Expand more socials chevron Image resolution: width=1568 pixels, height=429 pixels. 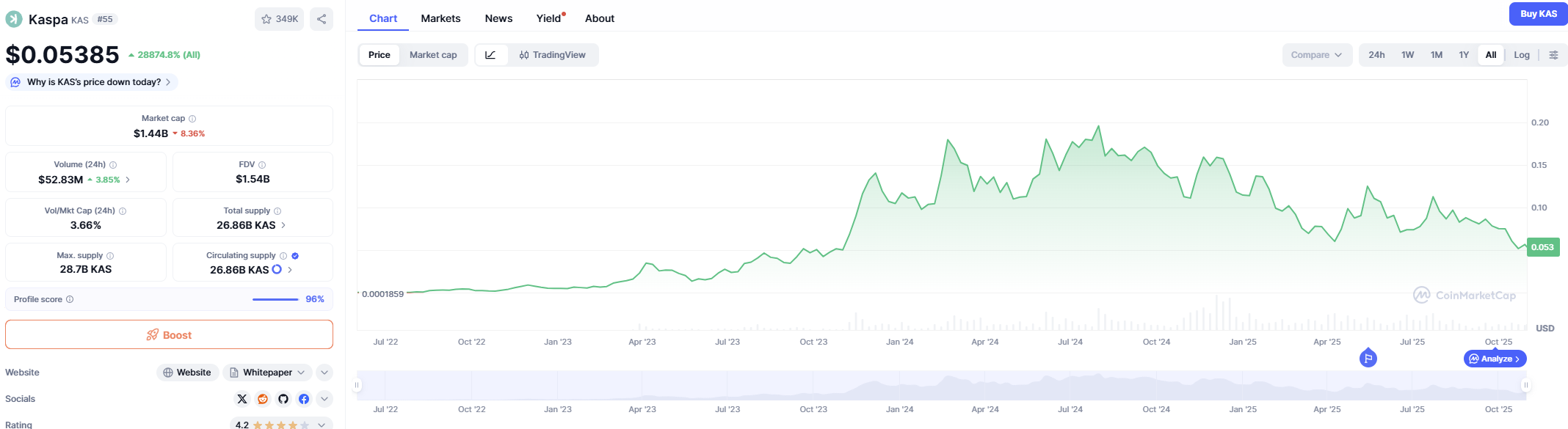point(324,399)
